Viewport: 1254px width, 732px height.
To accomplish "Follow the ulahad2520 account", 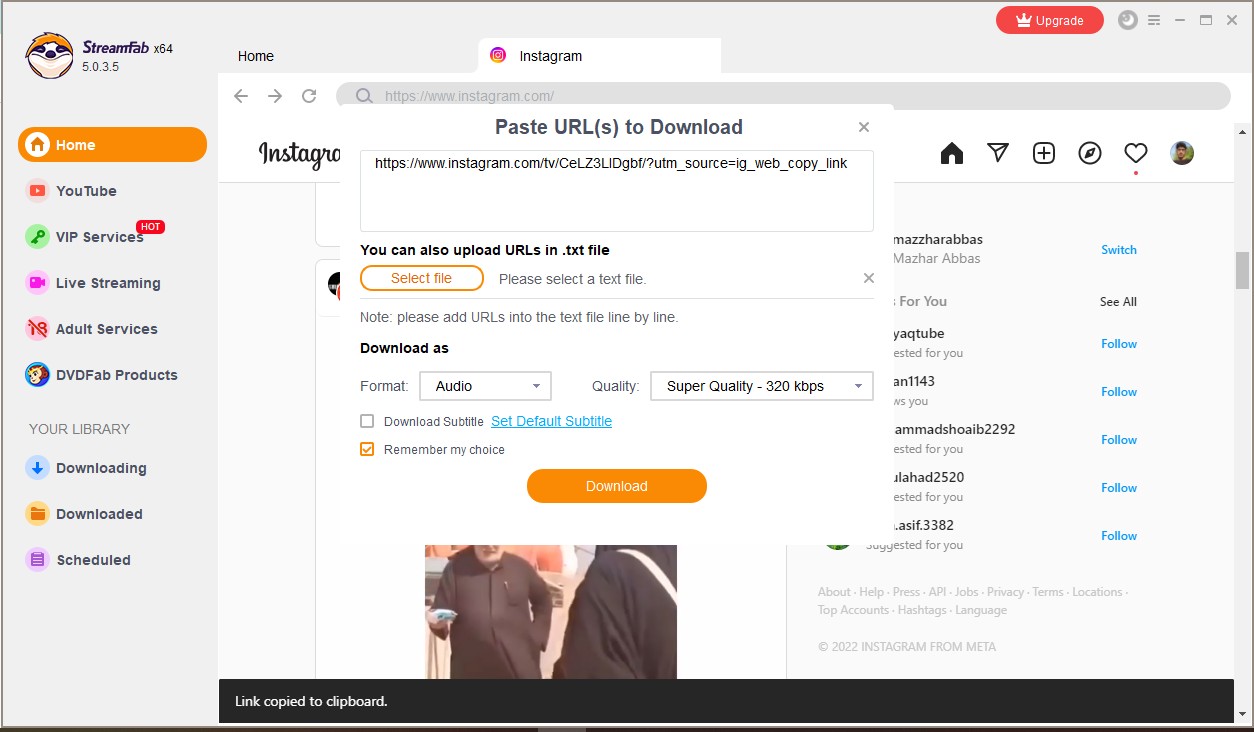I will pyautogui.click(x=1119, y=488).
